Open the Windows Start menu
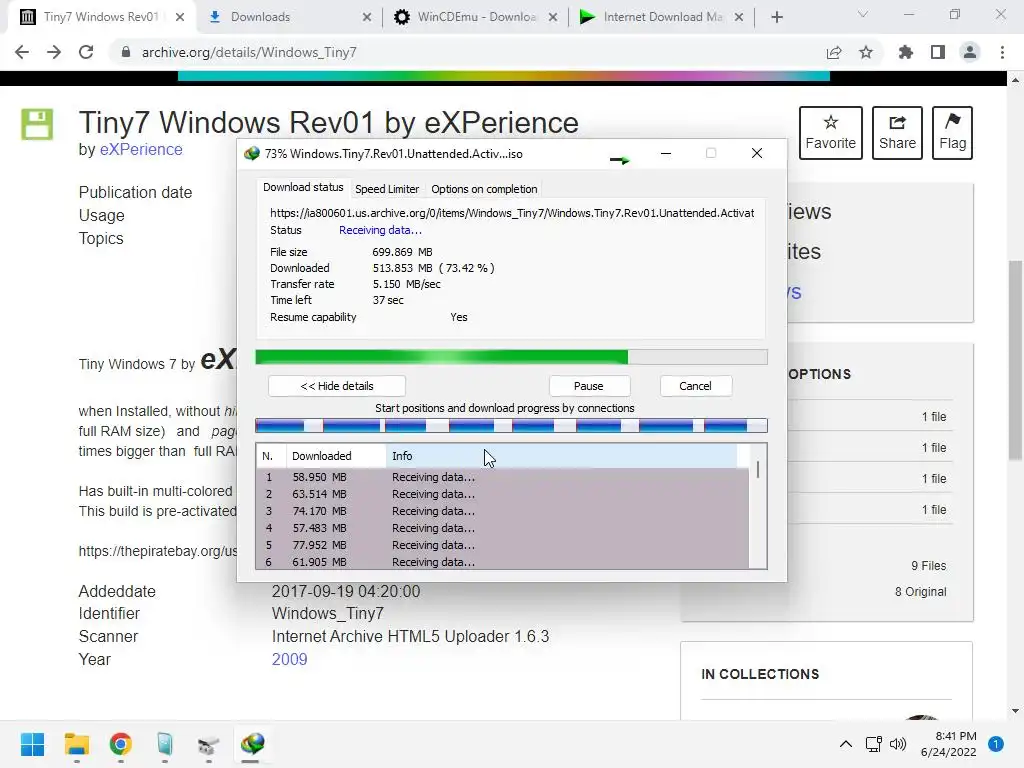The image size is (1024, 768). pos(33,744)
